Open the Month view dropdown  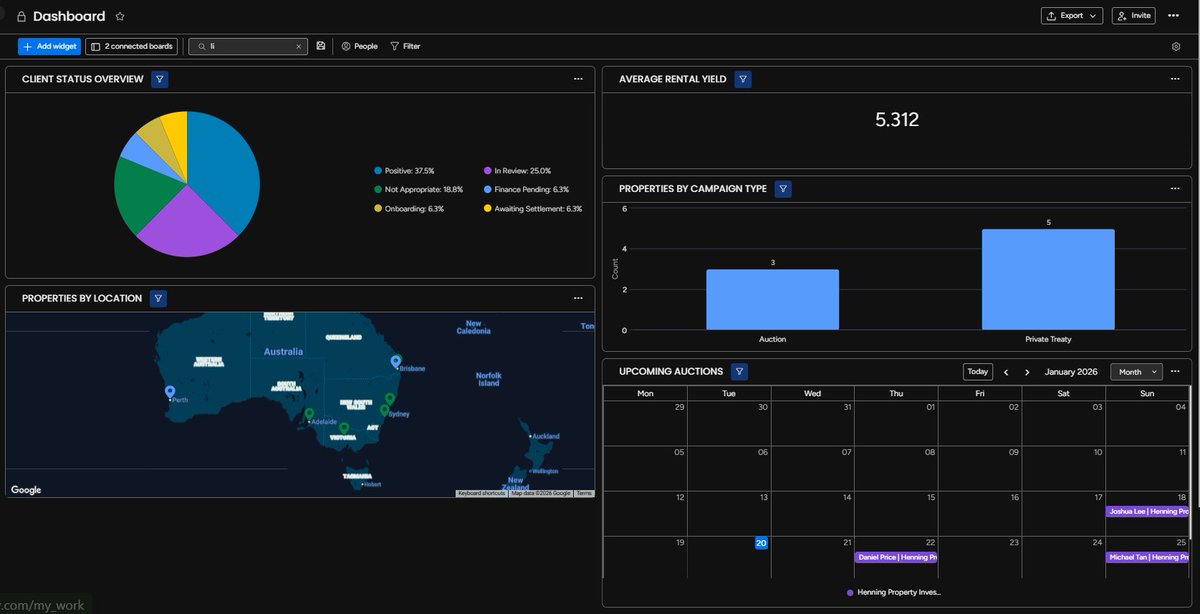click(x=1136, y=371)
